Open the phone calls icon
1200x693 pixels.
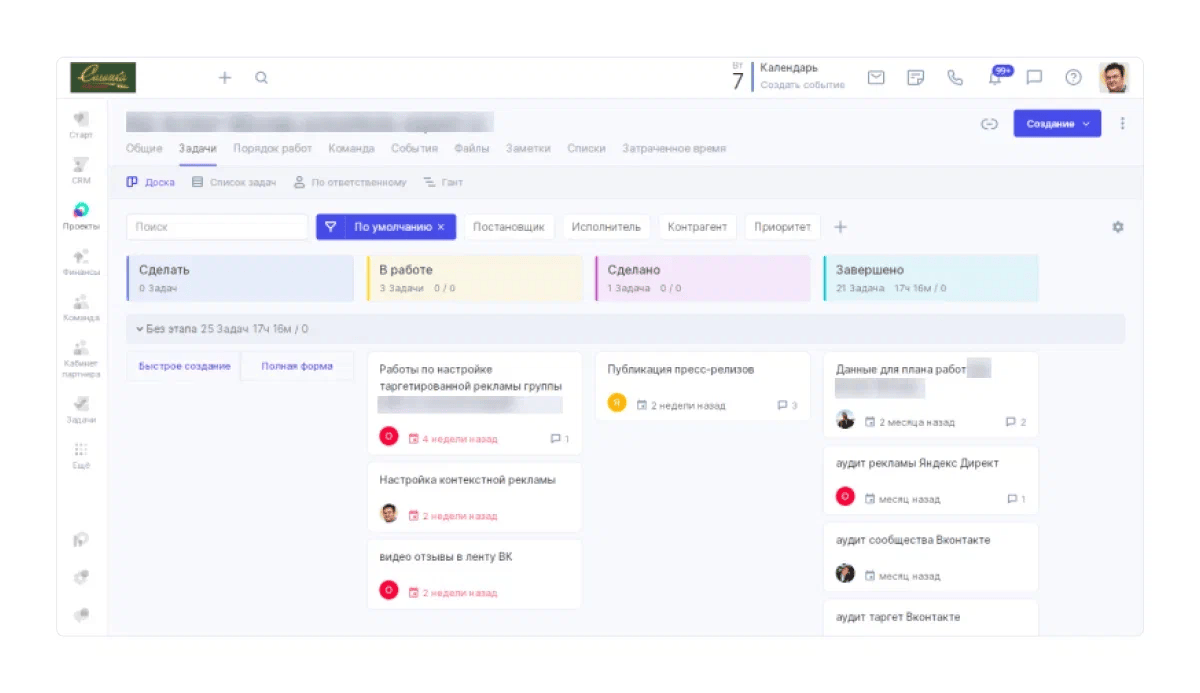point(955,78)
